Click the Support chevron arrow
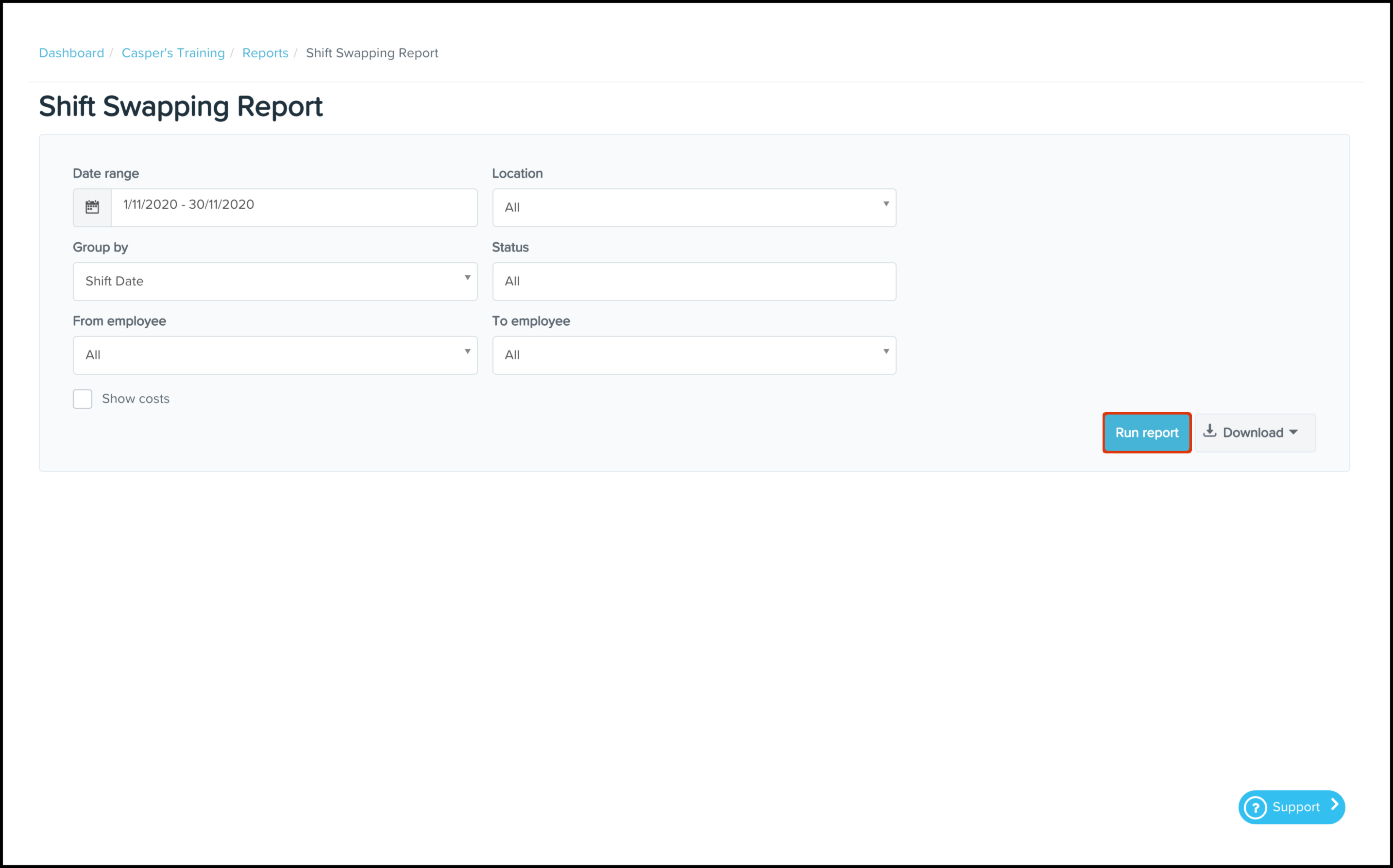The height and width of the screenshot is (868, 1393). 1334,805
